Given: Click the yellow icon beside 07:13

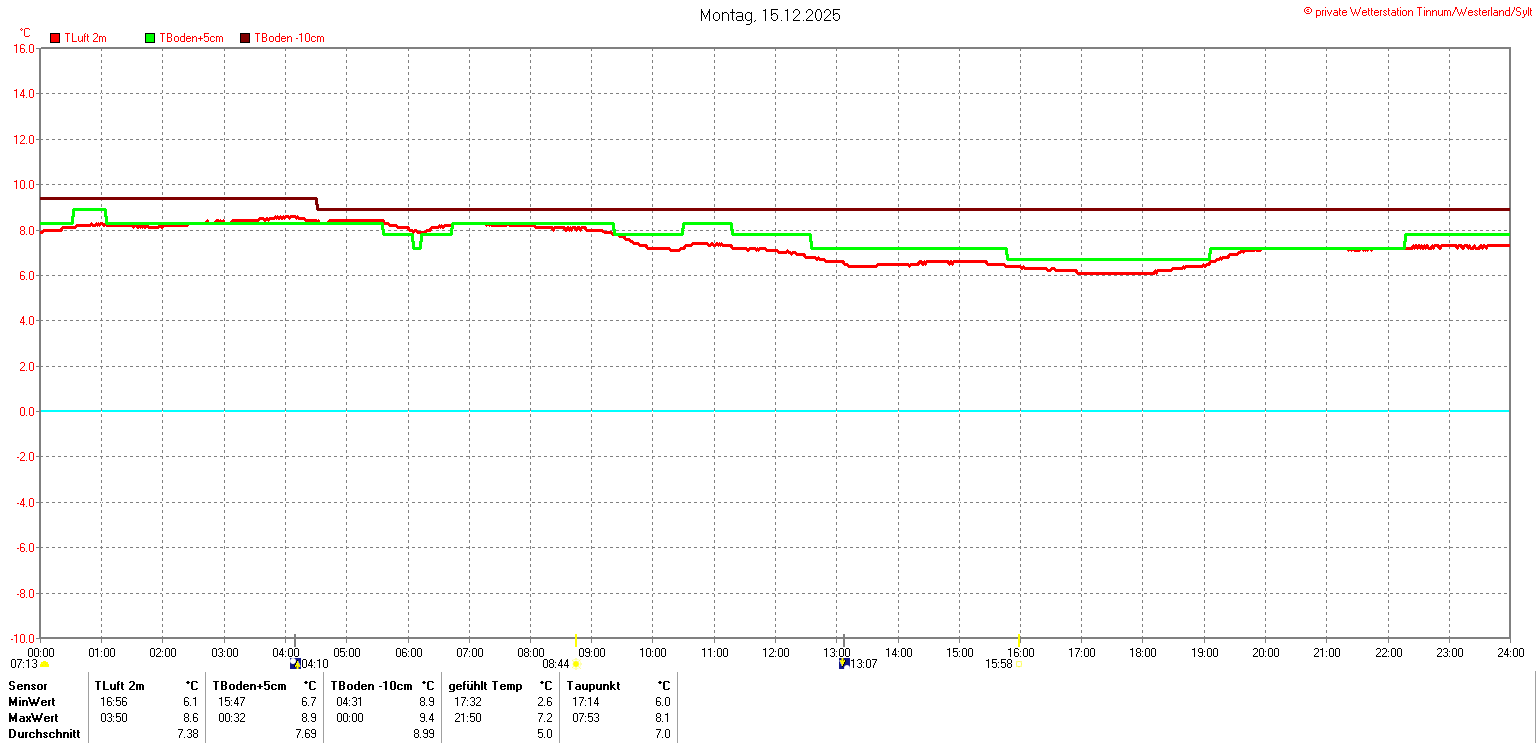Looking at the screenshot, I should tap(45, 664).
